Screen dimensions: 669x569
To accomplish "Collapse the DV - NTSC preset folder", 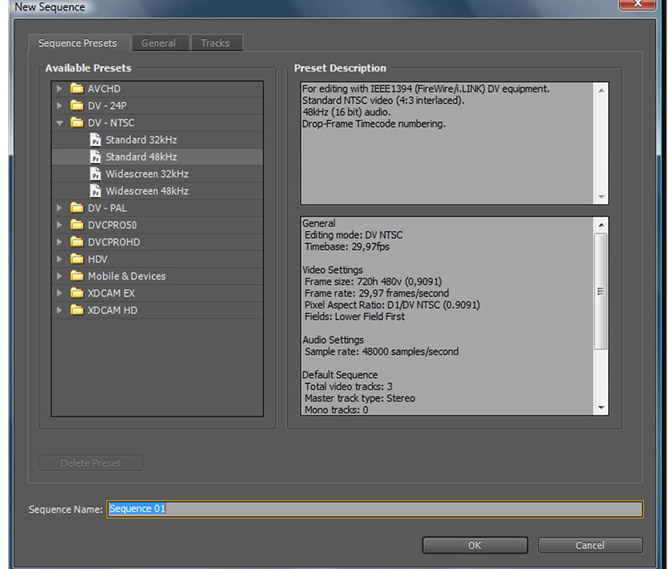I will coord(60,123).
